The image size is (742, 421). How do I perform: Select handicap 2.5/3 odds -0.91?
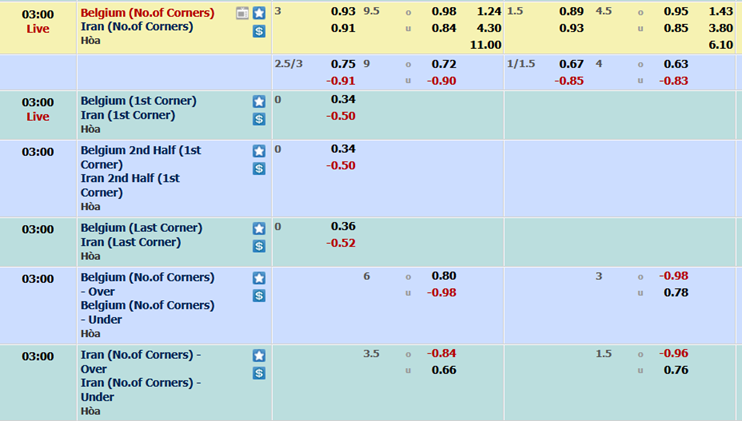pos(341,81)
